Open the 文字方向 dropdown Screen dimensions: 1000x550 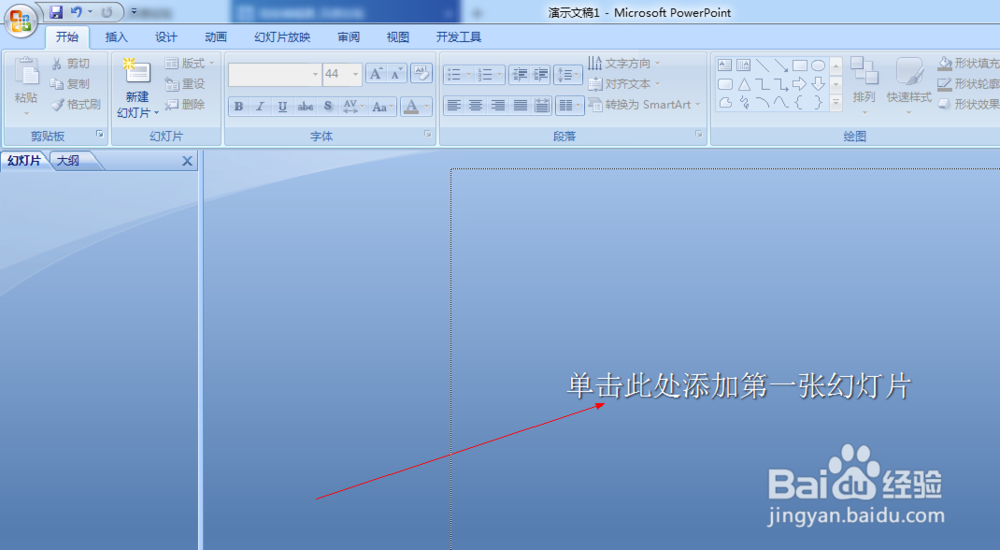click(624, 63)
